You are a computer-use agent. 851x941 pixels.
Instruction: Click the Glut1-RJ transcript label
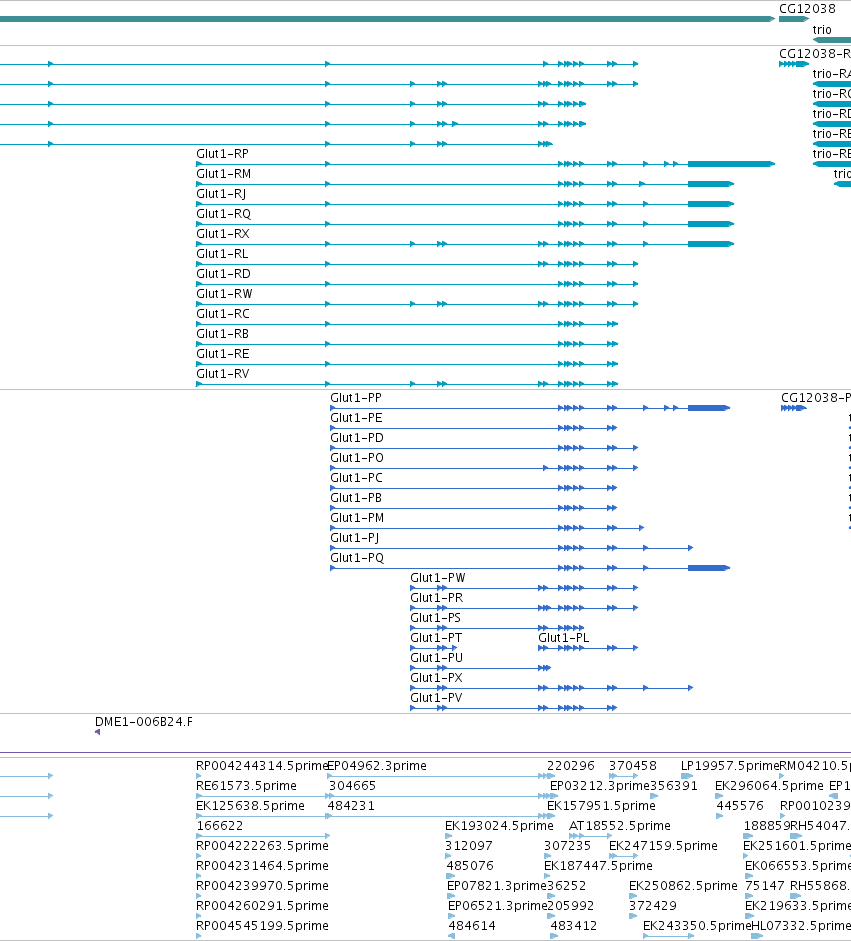[x=221, y=194]
